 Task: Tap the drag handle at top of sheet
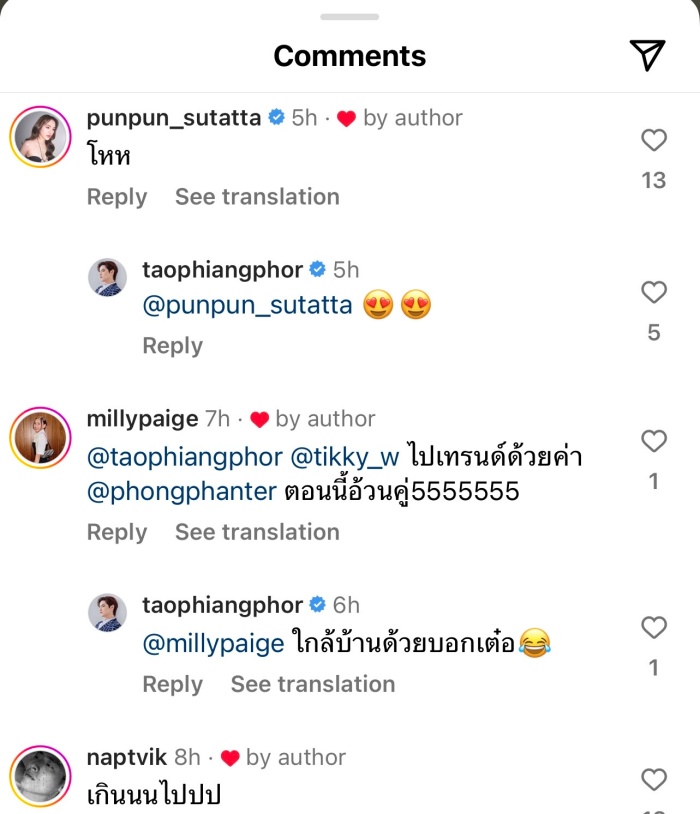click(350, 17)
